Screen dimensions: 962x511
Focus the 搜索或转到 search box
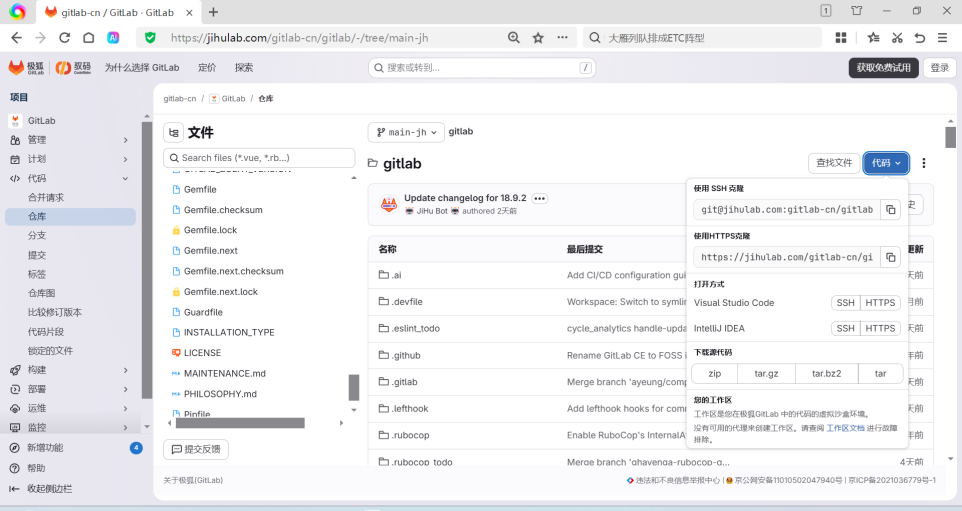482,67
